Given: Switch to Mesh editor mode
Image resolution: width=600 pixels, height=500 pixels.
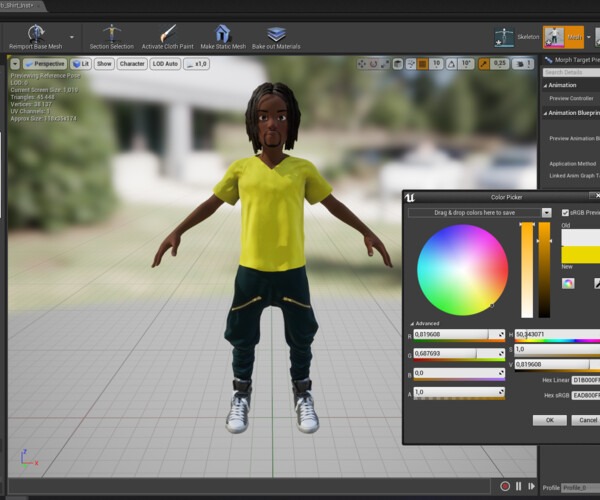Looking at the screenshot, I should click(563, 37).
